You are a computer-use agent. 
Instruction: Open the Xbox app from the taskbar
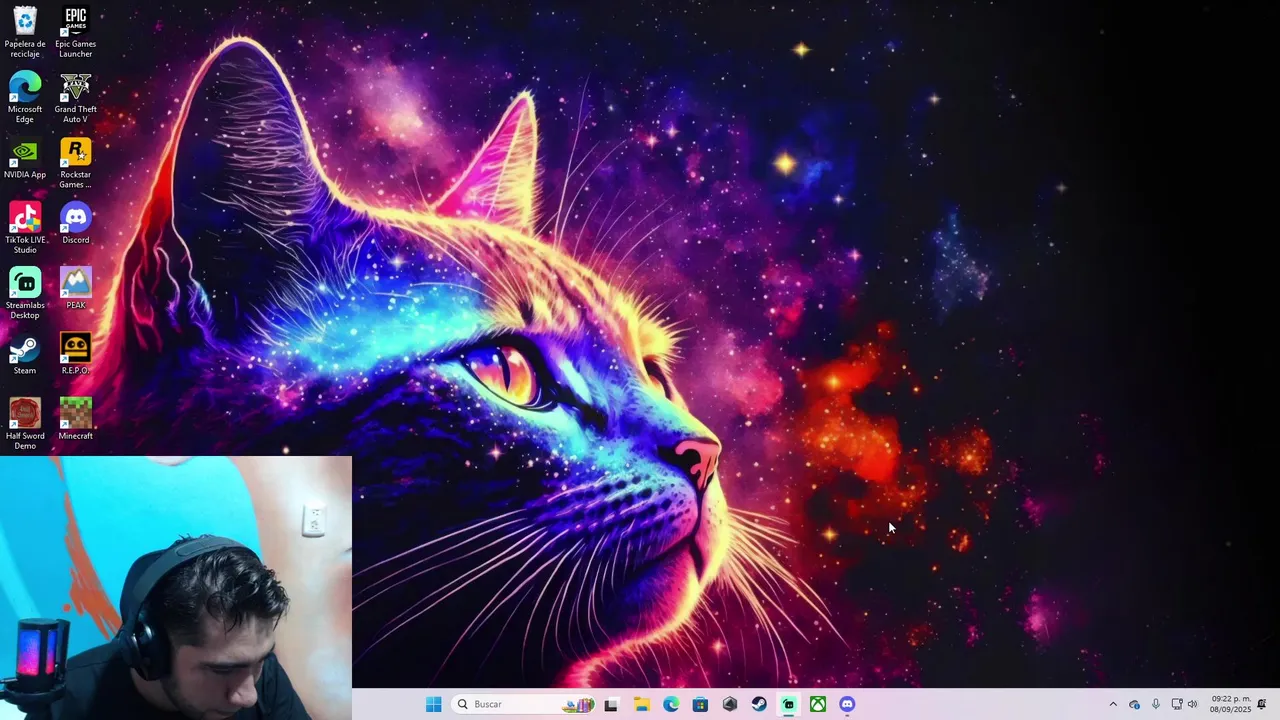tap(818, 704)
